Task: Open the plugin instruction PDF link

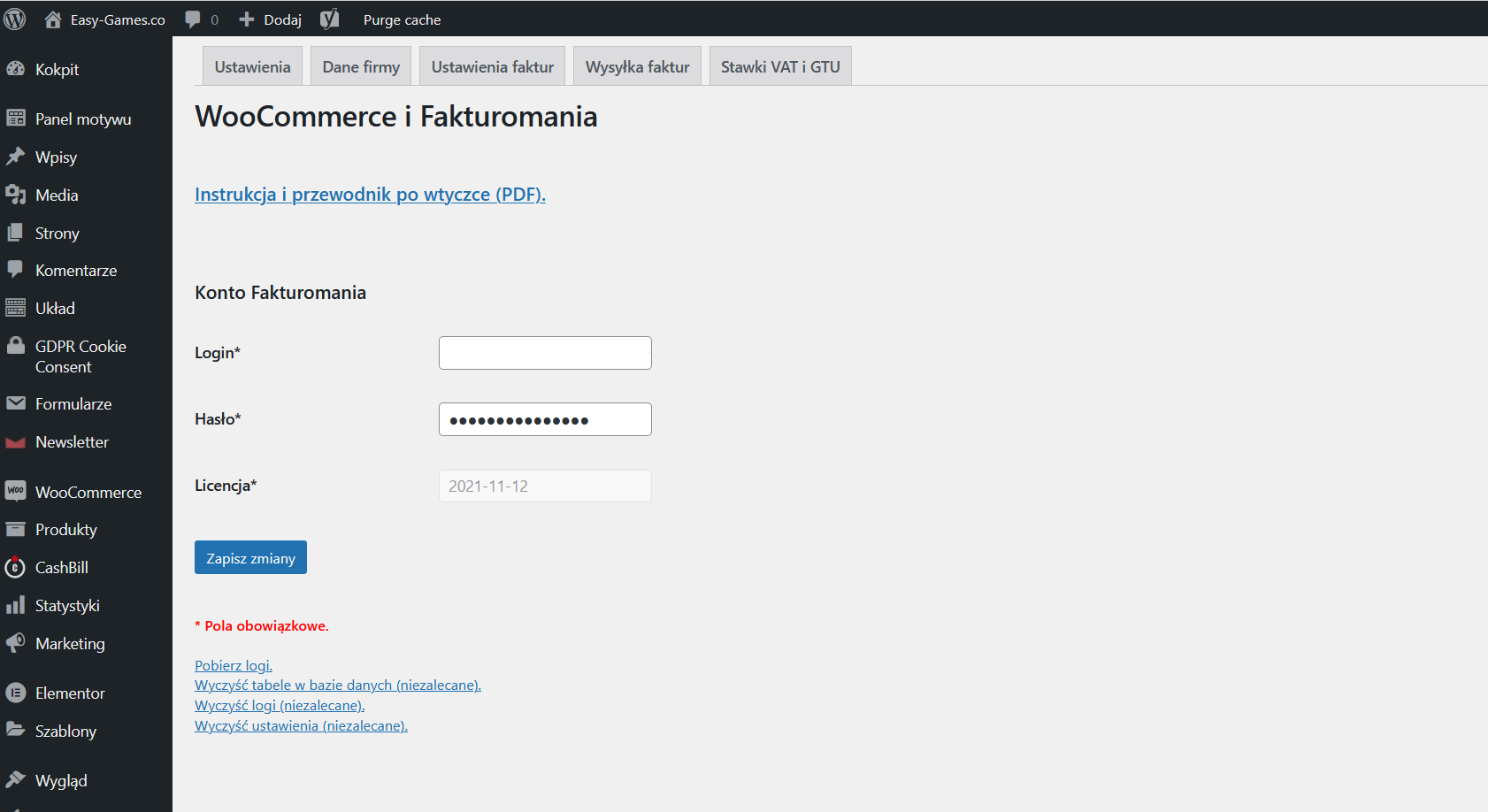Action: point(370,195)
